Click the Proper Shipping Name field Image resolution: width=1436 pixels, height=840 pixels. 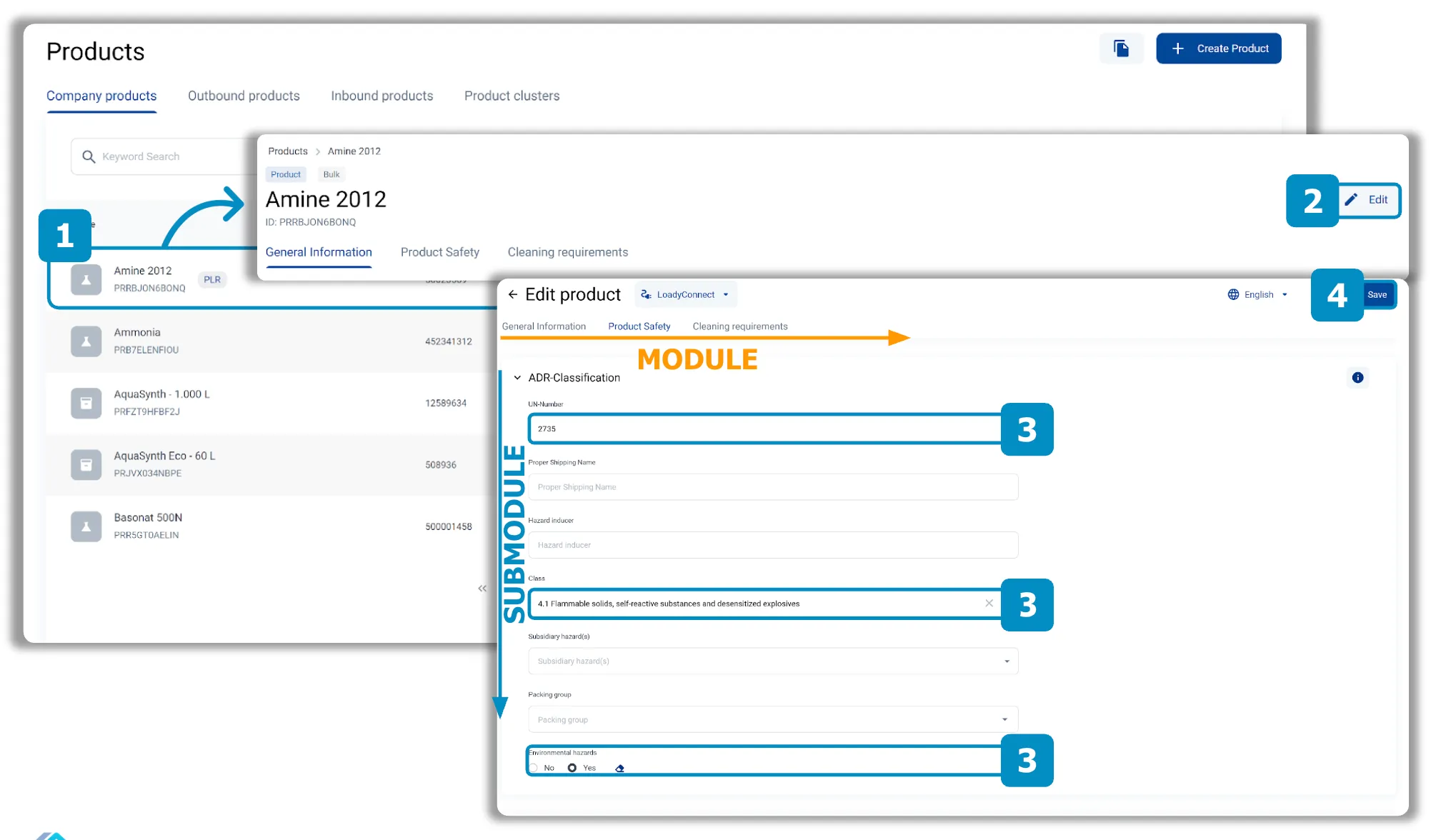[x=773, y=487]
